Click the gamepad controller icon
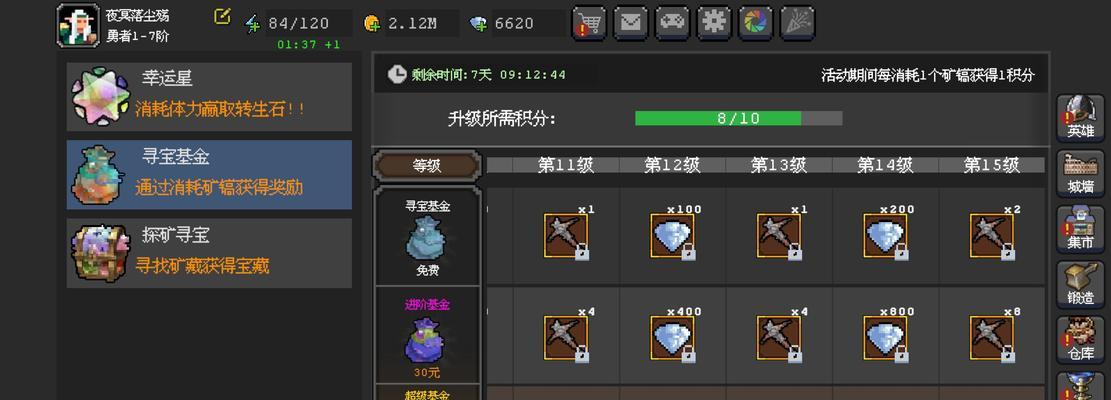Viewport: 1111px width, 400px height. (x=672, y=23)
